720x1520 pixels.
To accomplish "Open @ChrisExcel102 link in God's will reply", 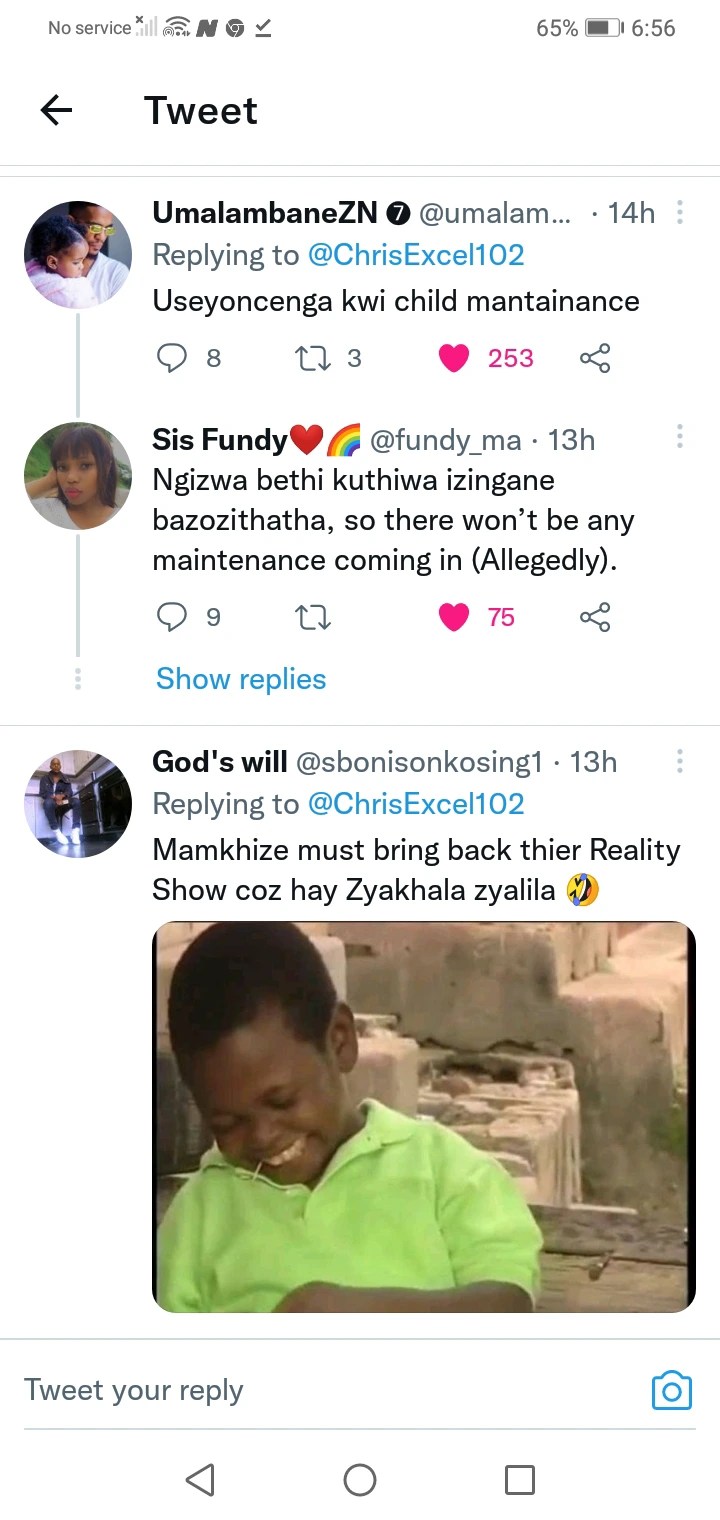I will click(x=416, y=804).
